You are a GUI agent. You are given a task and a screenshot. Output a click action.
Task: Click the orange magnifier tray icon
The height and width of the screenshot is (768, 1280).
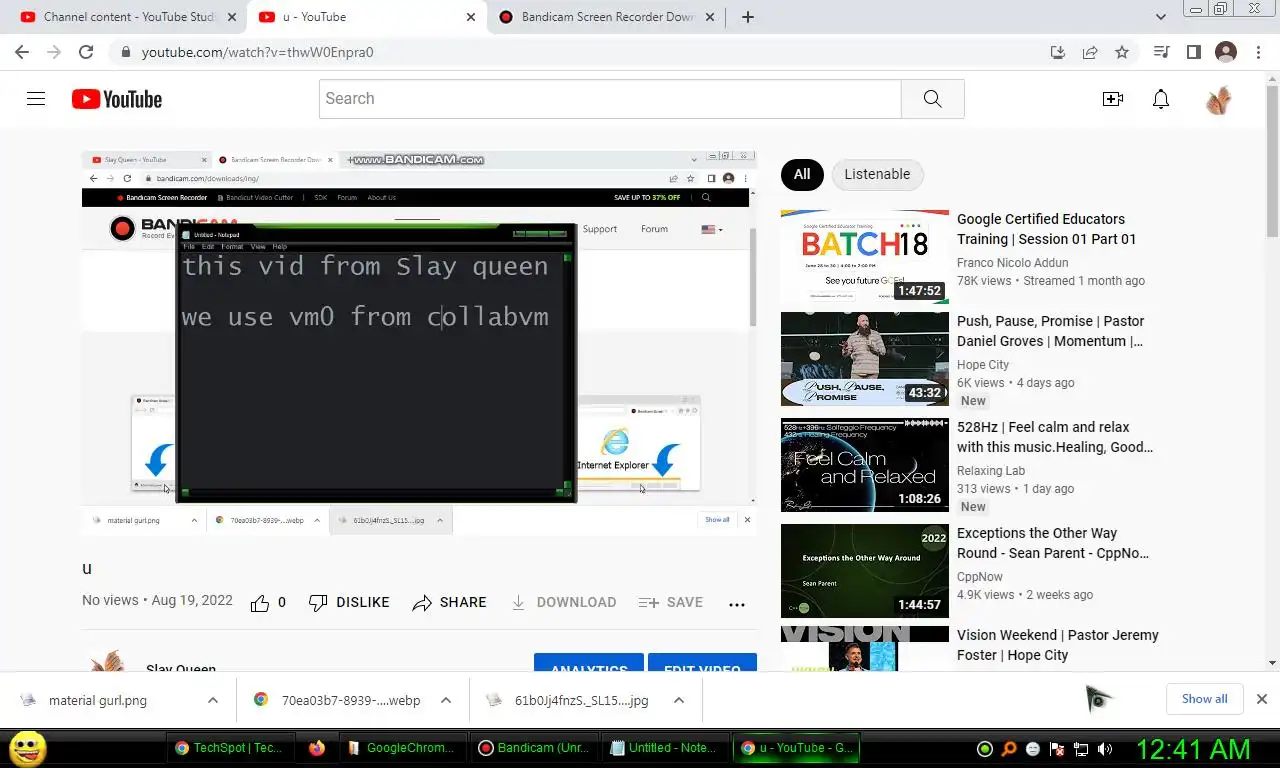pyautogui.click(x=1009, y=749)
